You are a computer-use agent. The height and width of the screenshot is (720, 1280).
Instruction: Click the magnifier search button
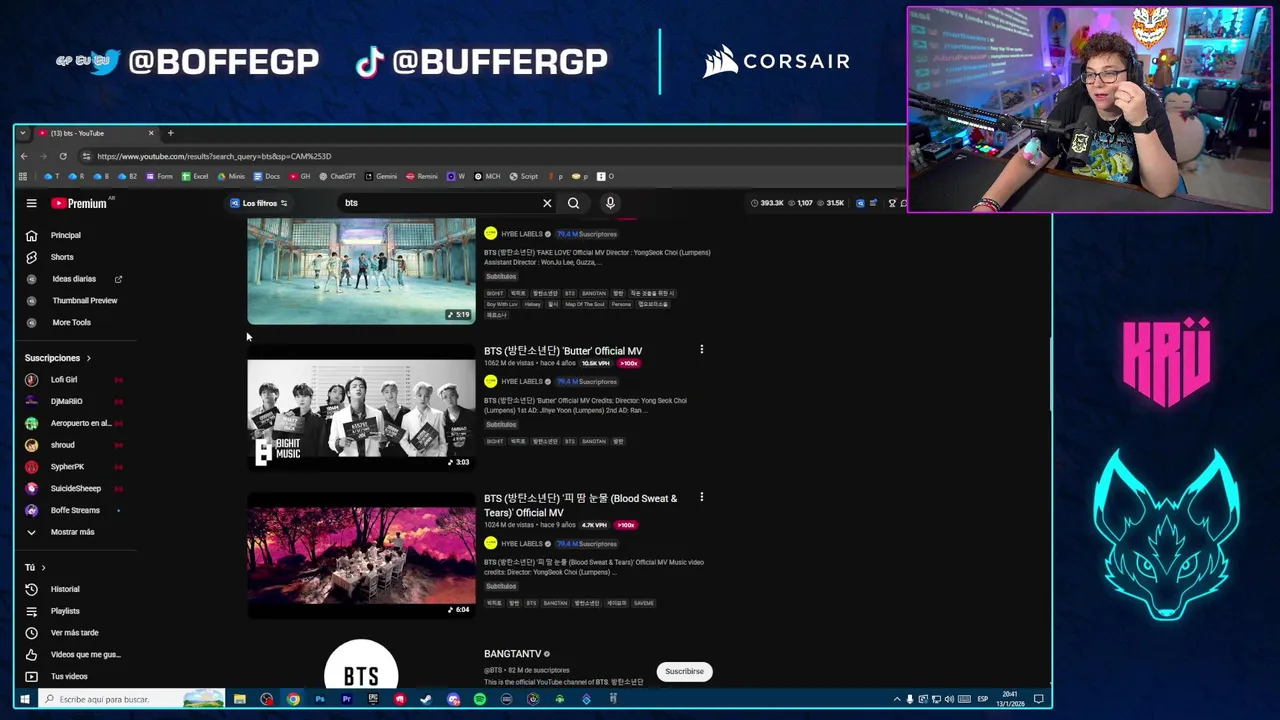coord(573,203)
